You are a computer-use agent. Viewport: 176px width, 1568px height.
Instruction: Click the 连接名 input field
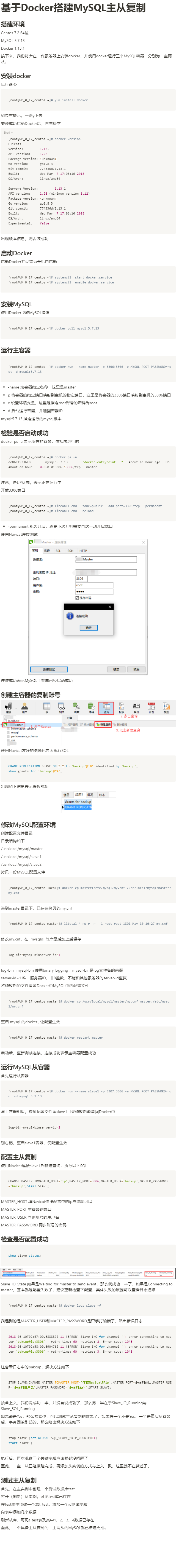pyautogui.click(x=106, y=559)
